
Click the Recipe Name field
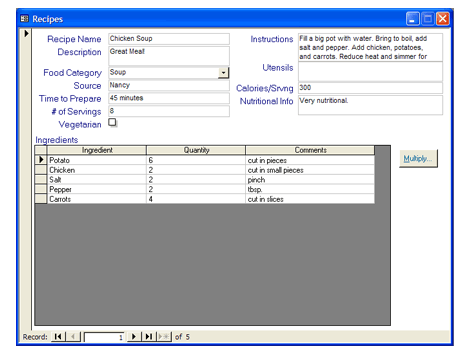point(169,39)
